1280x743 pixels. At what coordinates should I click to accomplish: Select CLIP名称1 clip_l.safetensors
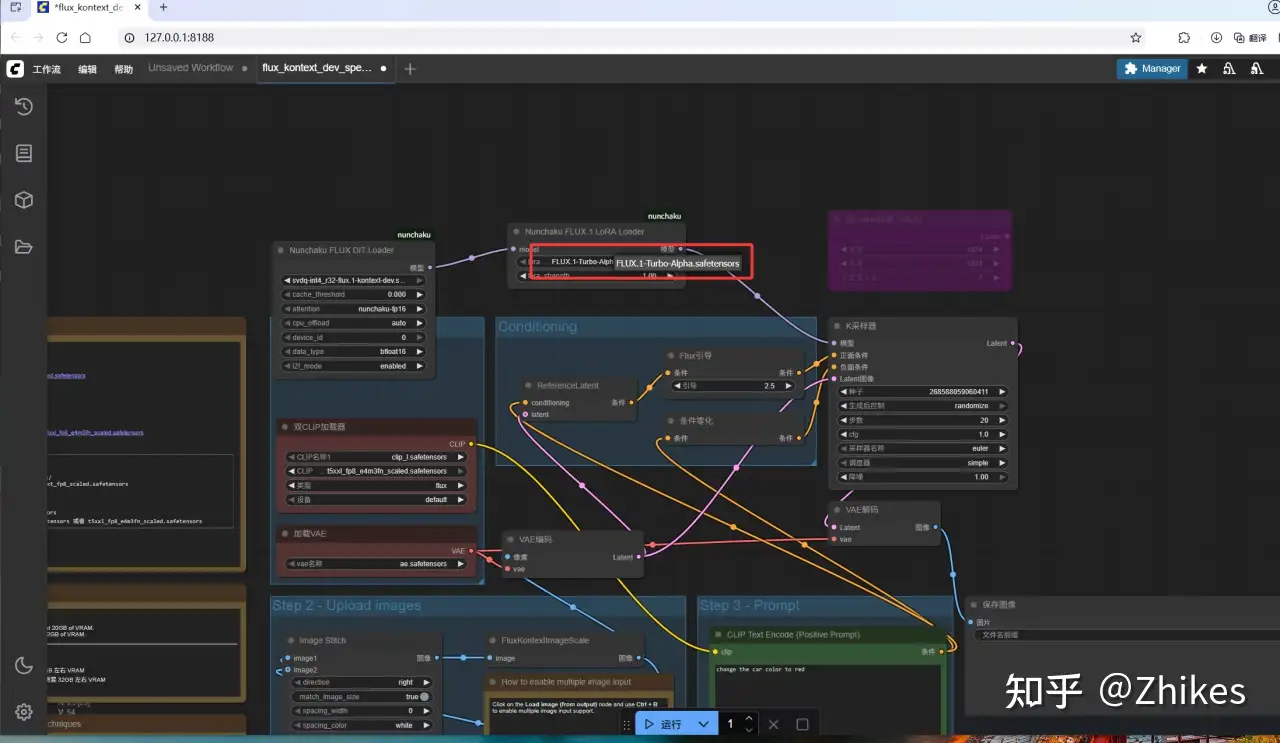377,457
